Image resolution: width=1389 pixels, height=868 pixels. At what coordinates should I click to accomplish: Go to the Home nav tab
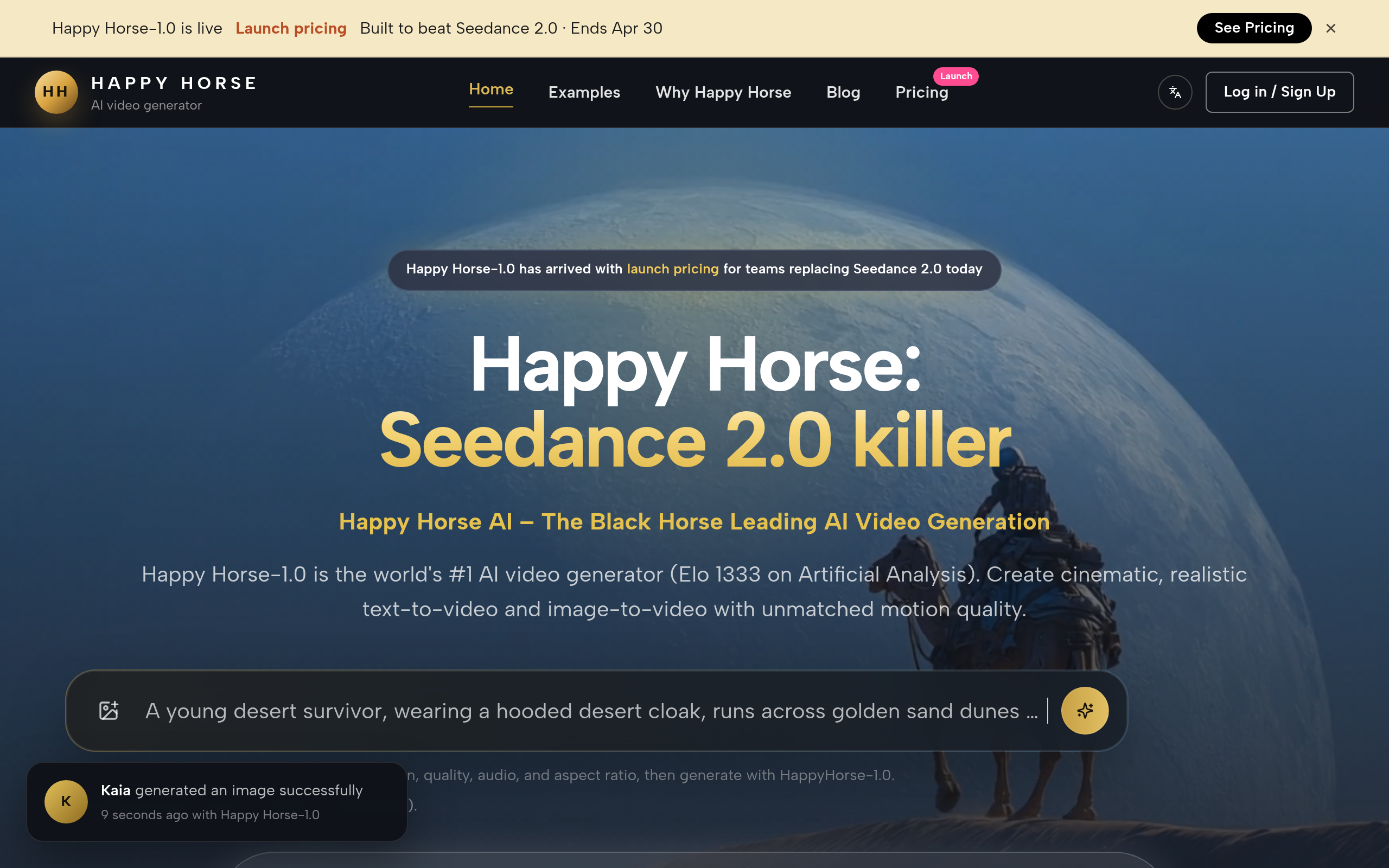pos(490,90)
